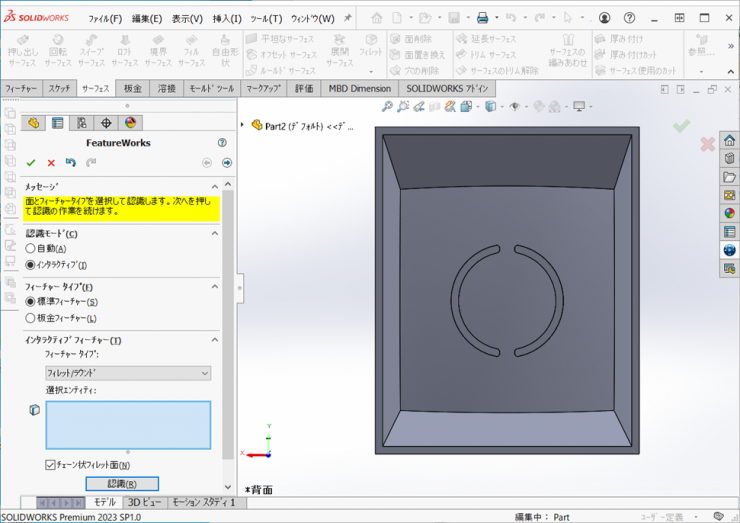The image size is (740, 523).
Task: Click the Zoom to Fit magnifier icon
Action: click(x=387, y=107)
